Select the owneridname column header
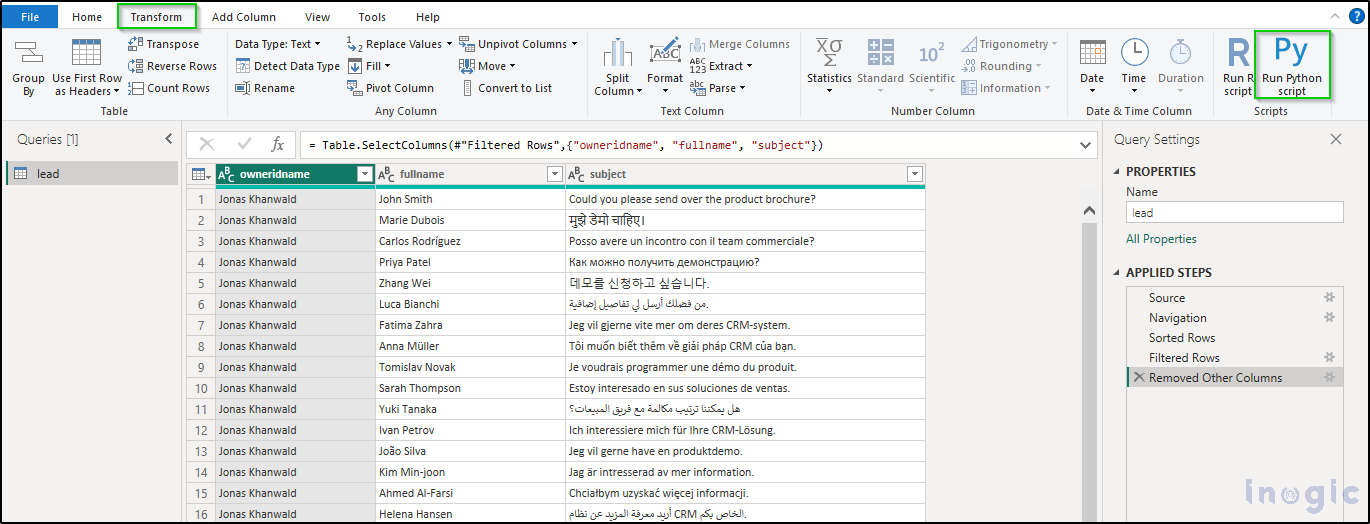The height and width of the screenshot is (524, 1370). [x=295, y=174]
